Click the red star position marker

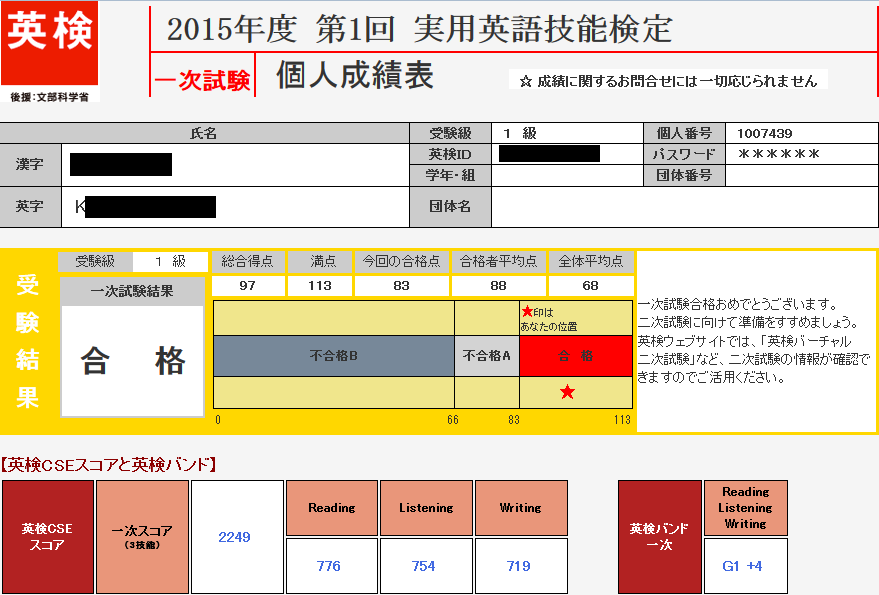pyautogui.click(x=567, y=392)
